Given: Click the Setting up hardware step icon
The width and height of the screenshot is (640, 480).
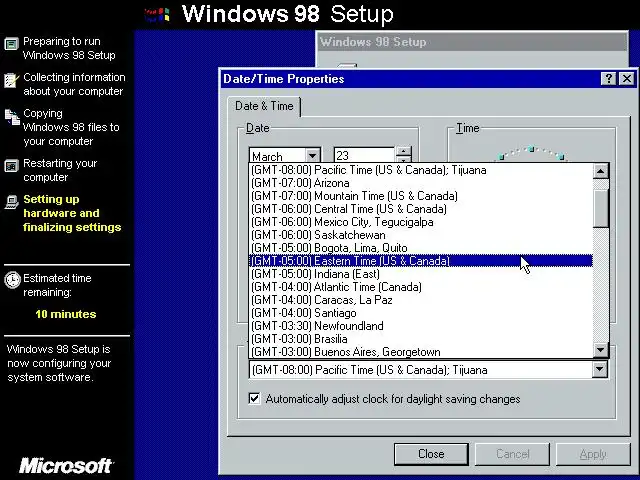Looking at the screenshot, I should (12, 202).
